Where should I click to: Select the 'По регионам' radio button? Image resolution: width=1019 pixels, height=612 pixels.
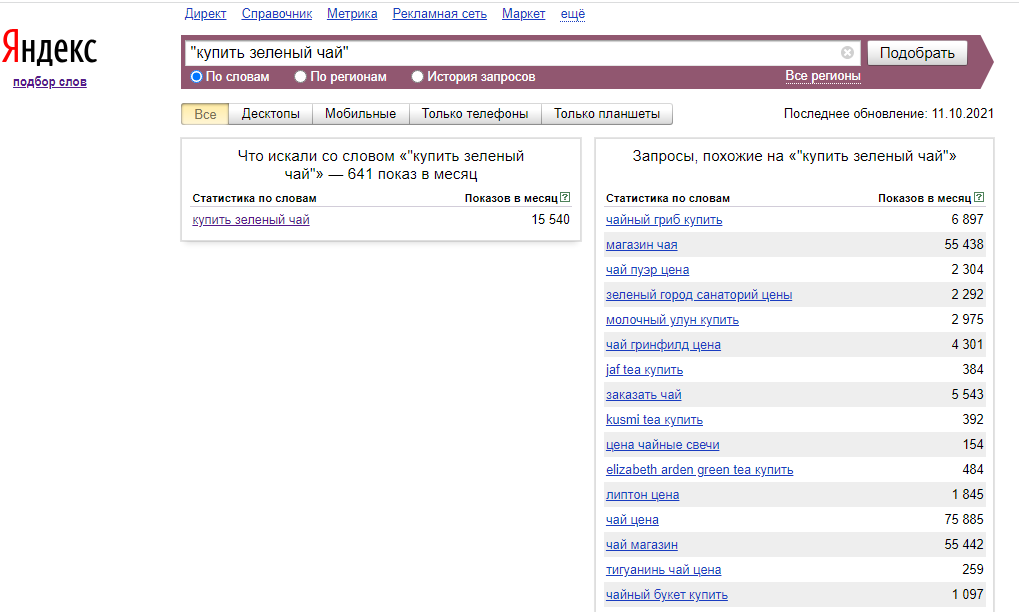tap(300, 77)
